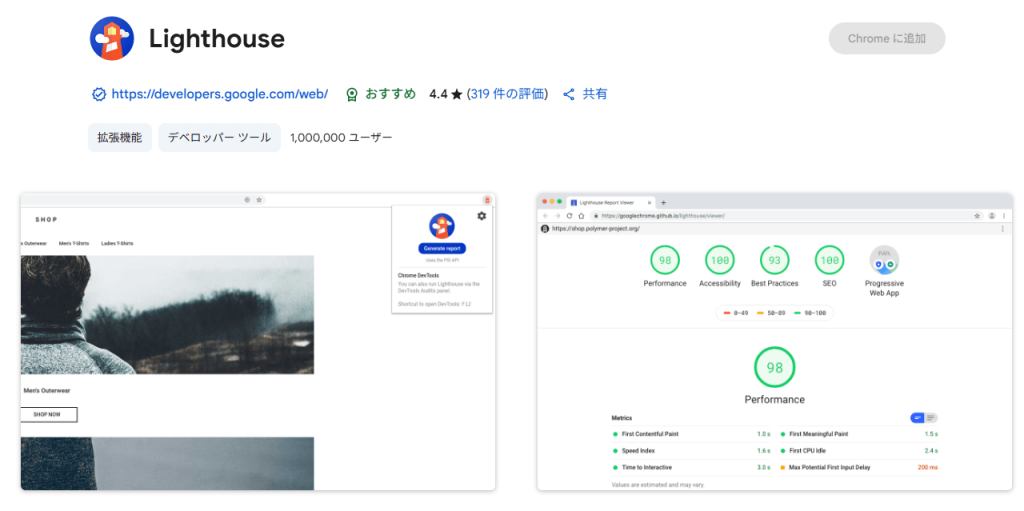This screenshot has width=1024, height=511.
Task: Click the browser home icon
Action: point(581,216)
